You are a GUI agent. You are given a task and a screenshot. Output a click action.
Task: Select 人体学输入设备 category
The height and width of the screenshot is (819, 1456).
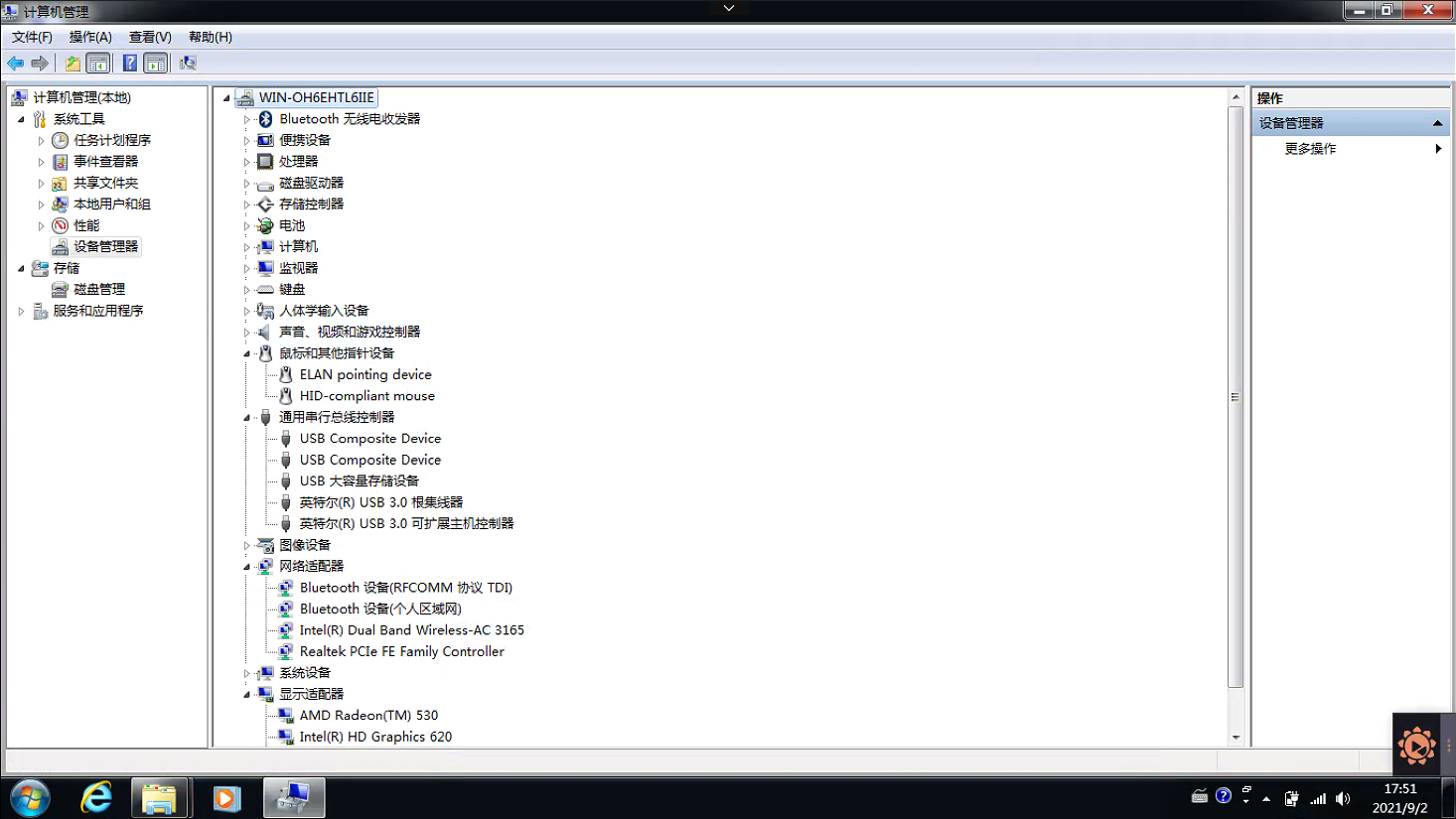pos(324,312)
